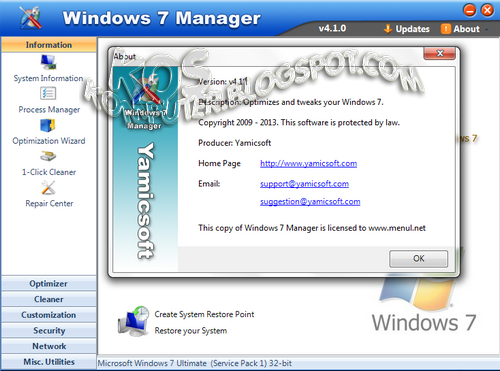This screenshot has height=371, width=500.
Task: Open the Customization section
Action: point(49,315)
